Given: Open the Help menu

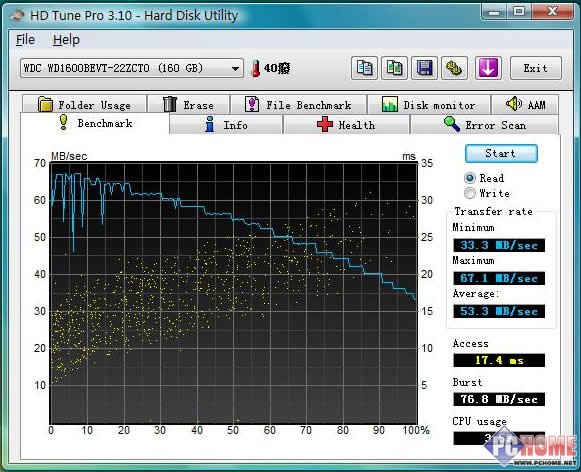Looking at the screenshot, I should pos(66,40).
